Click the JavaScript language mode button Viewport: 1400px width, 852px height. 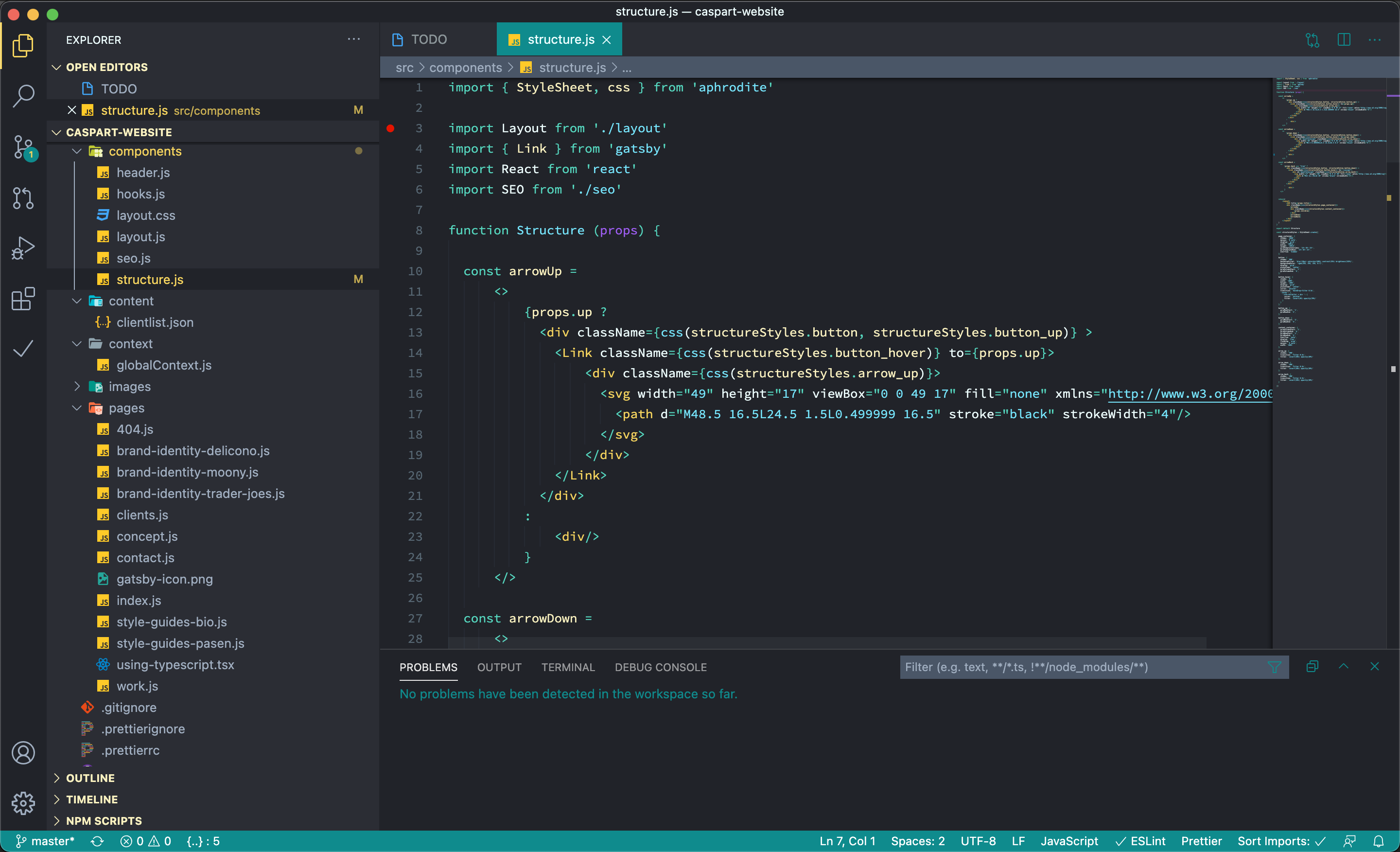point(1069,841)
